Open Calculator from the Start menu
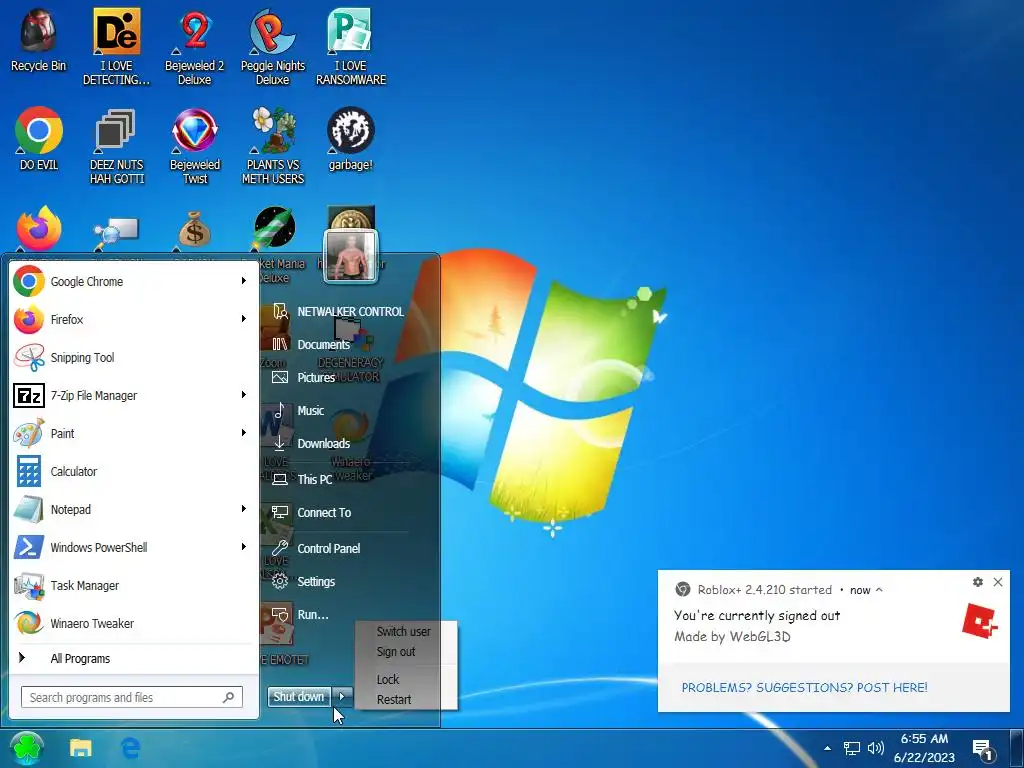The width and height of the screenshot is (1024, 768). pos(134,471)
